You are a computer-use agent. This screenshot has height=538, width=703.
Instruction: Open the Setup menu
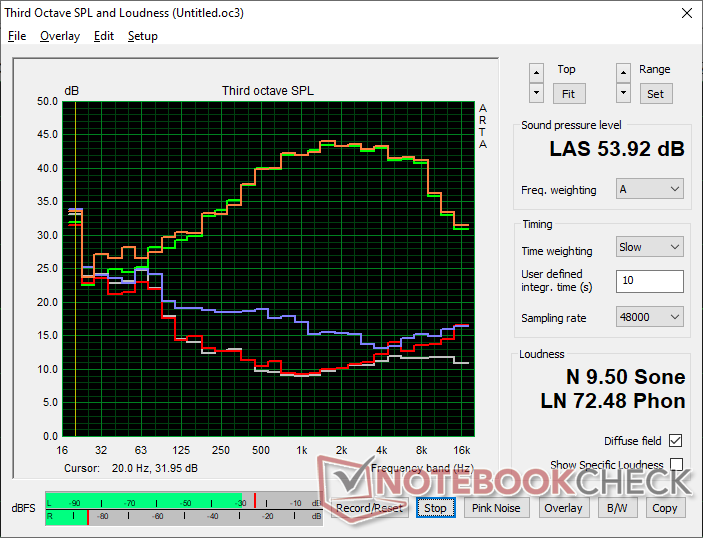pos(142,36)
